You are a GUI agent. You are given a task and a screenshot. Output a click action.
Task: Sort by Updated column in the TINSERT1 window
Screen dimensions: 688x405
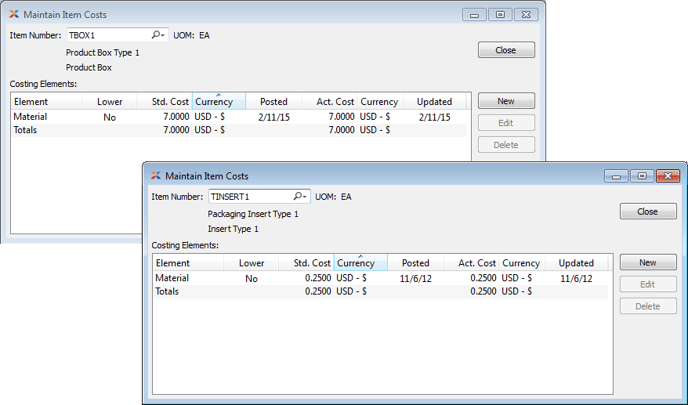(576, 263)
